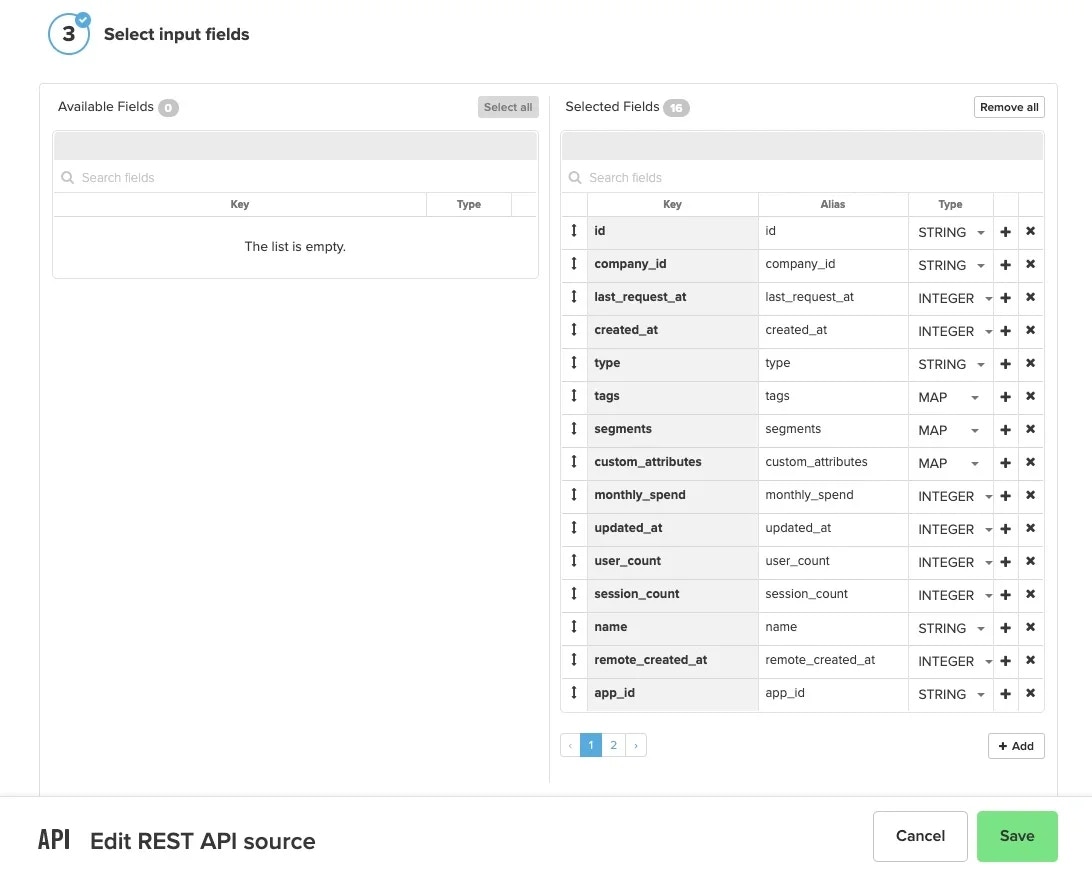The width and height of the screenshot is (1092, 872).
Task: Remove the session_count field
Action: click(x=1030, y=595)
